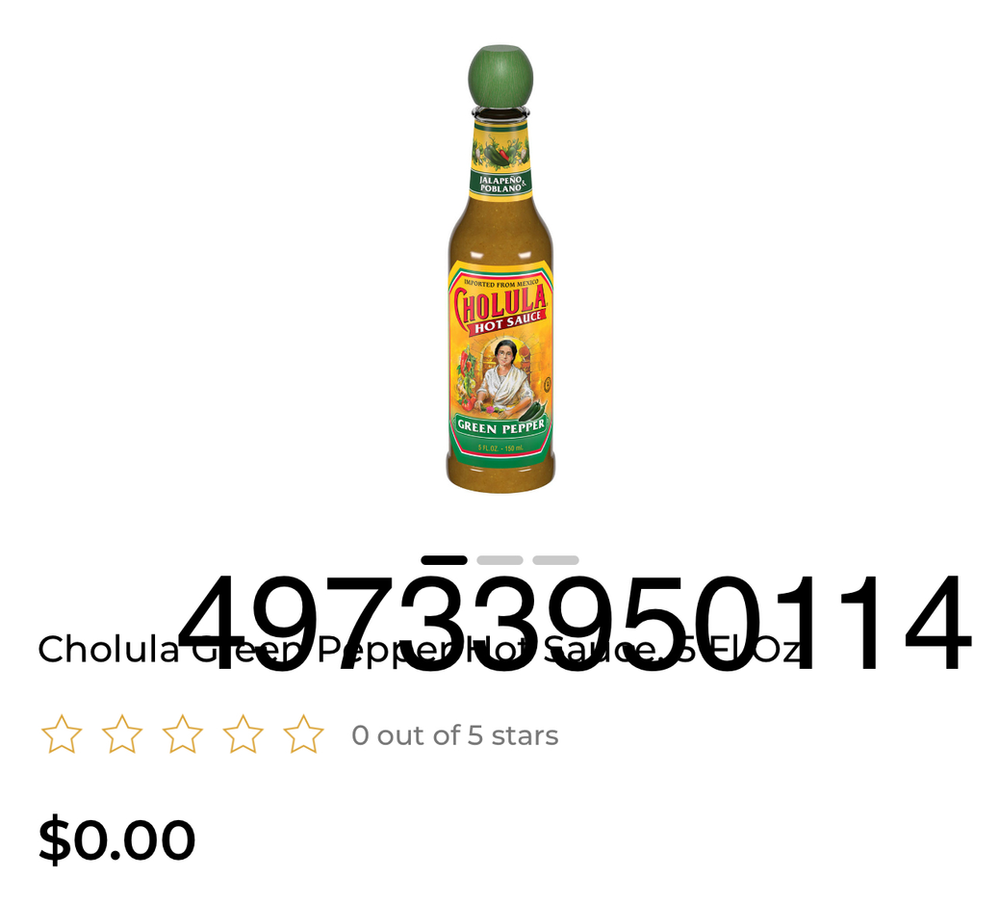1000x922 pixels.
Task: Click the Green Pepper banner on the label
Action: 501,426
